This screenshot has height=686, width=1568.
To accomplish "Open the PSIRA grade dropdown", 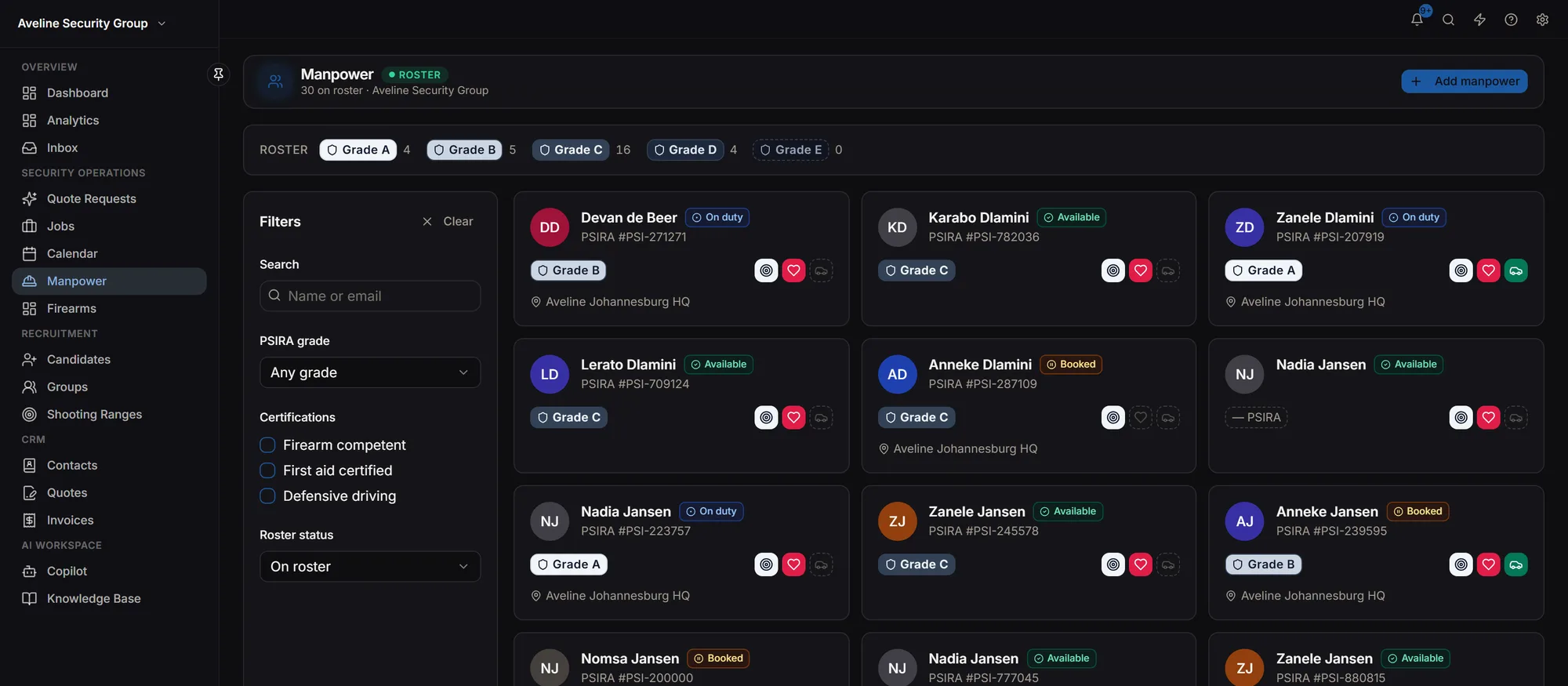I will [370, 372].
